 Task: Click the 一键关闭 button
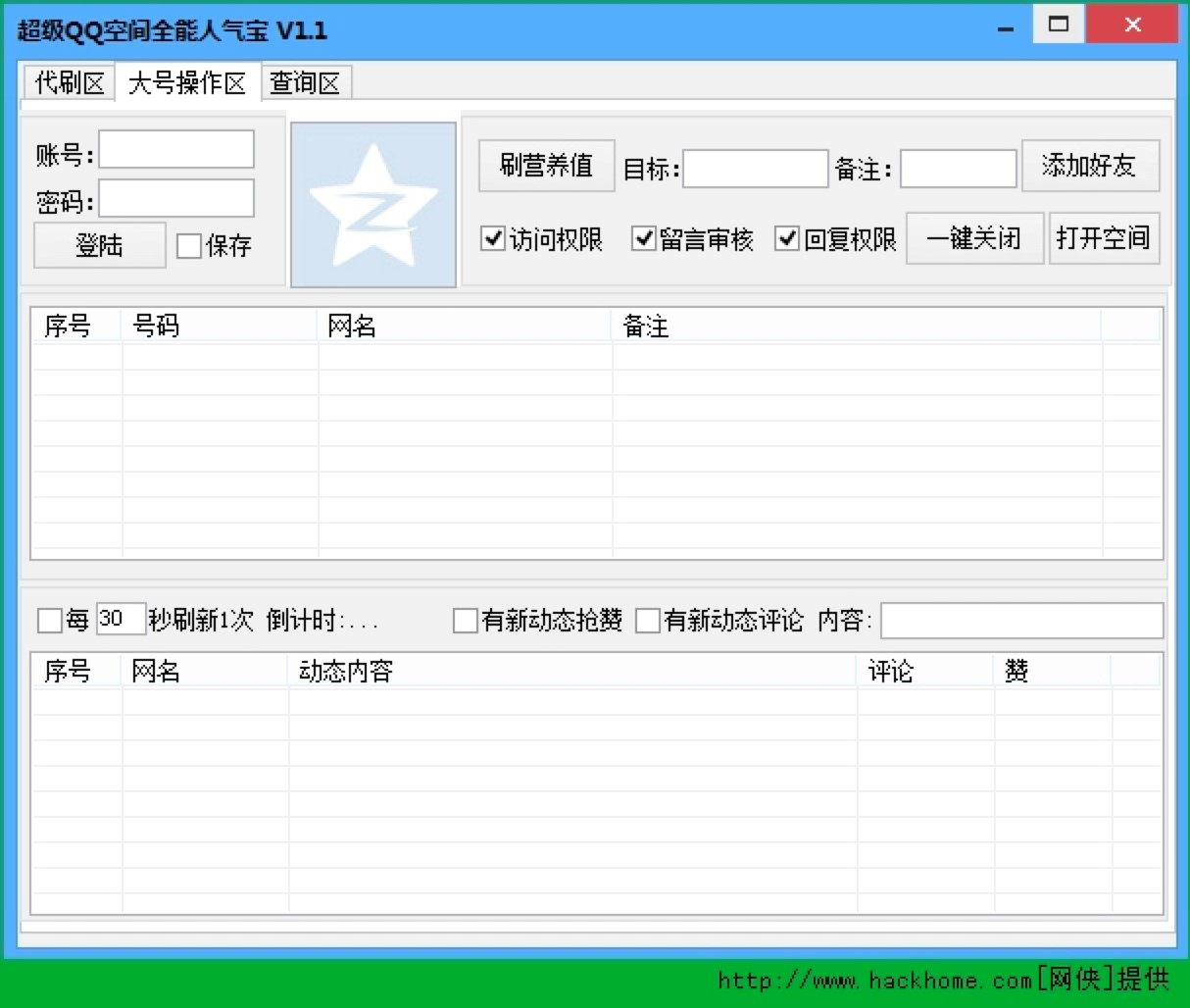(x=974, y=238)
